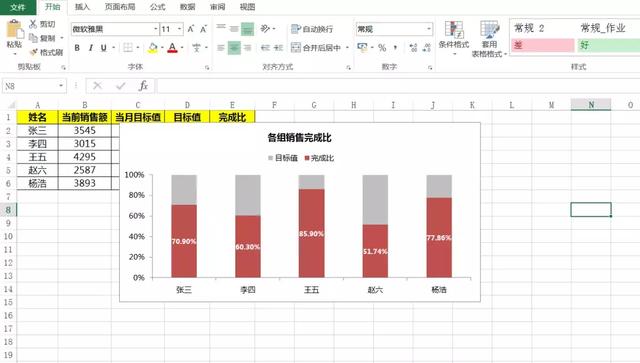This screenshot has width=640, height=363.
Task: Open Conditional Formatting menu
Action: coord(454,38)
